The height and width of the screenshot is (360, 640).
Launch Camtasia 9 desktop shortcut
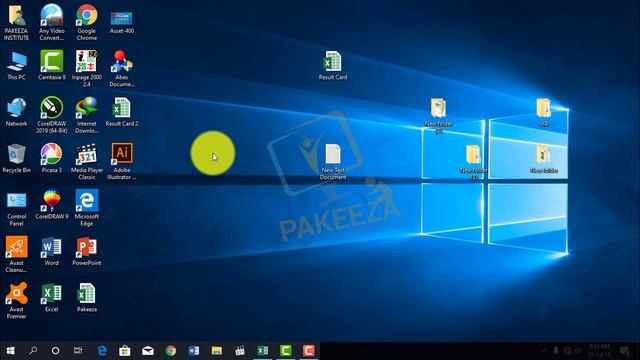click(51, 65)
